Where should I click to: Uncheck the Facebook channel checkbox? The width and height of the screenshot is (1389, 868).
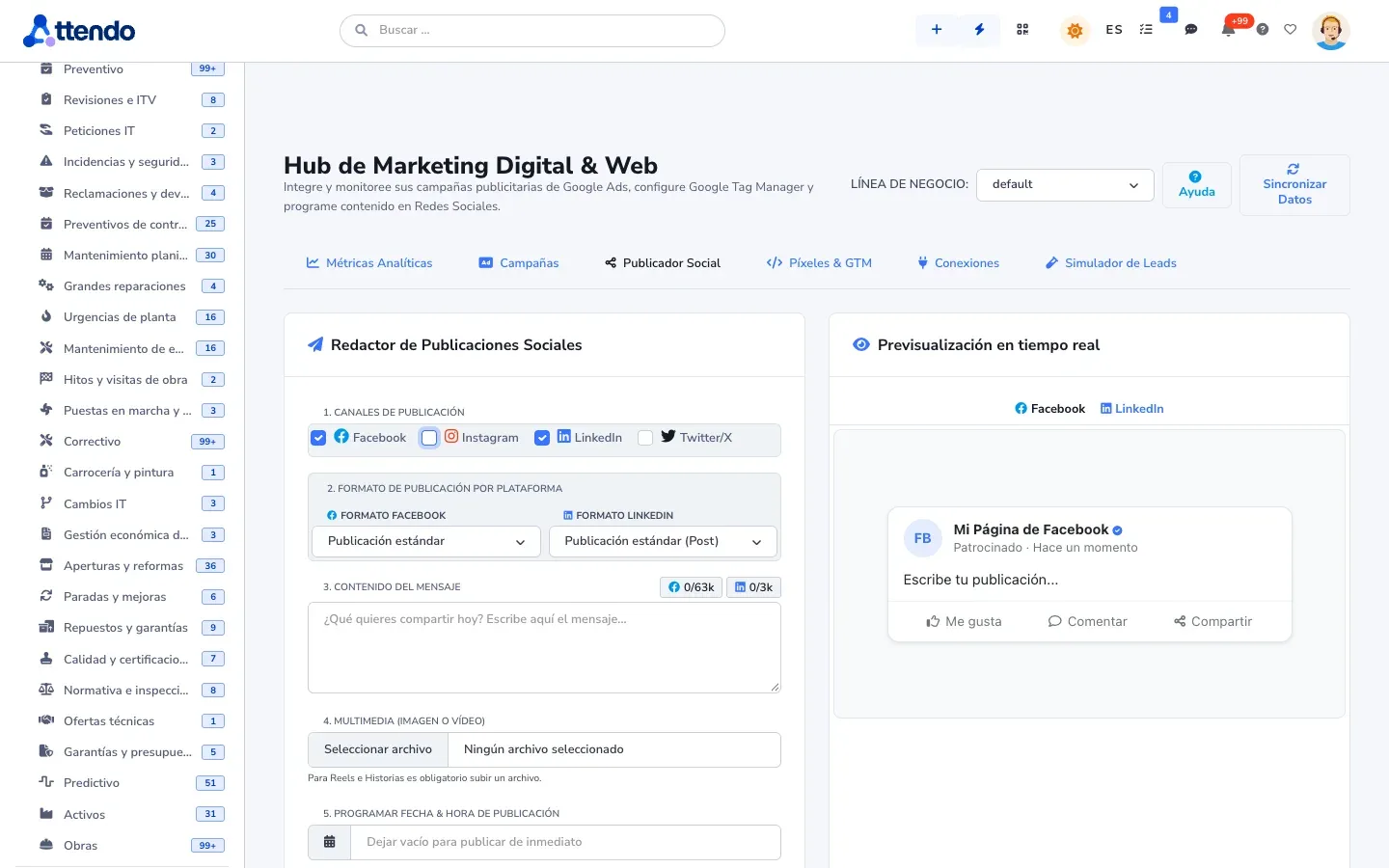[318, 438]
